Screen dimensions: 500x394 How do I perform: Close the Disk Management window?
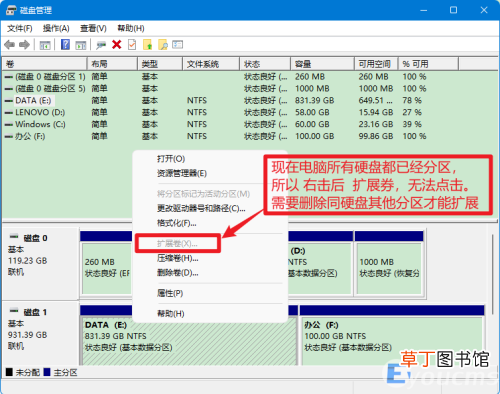(484, 10)
